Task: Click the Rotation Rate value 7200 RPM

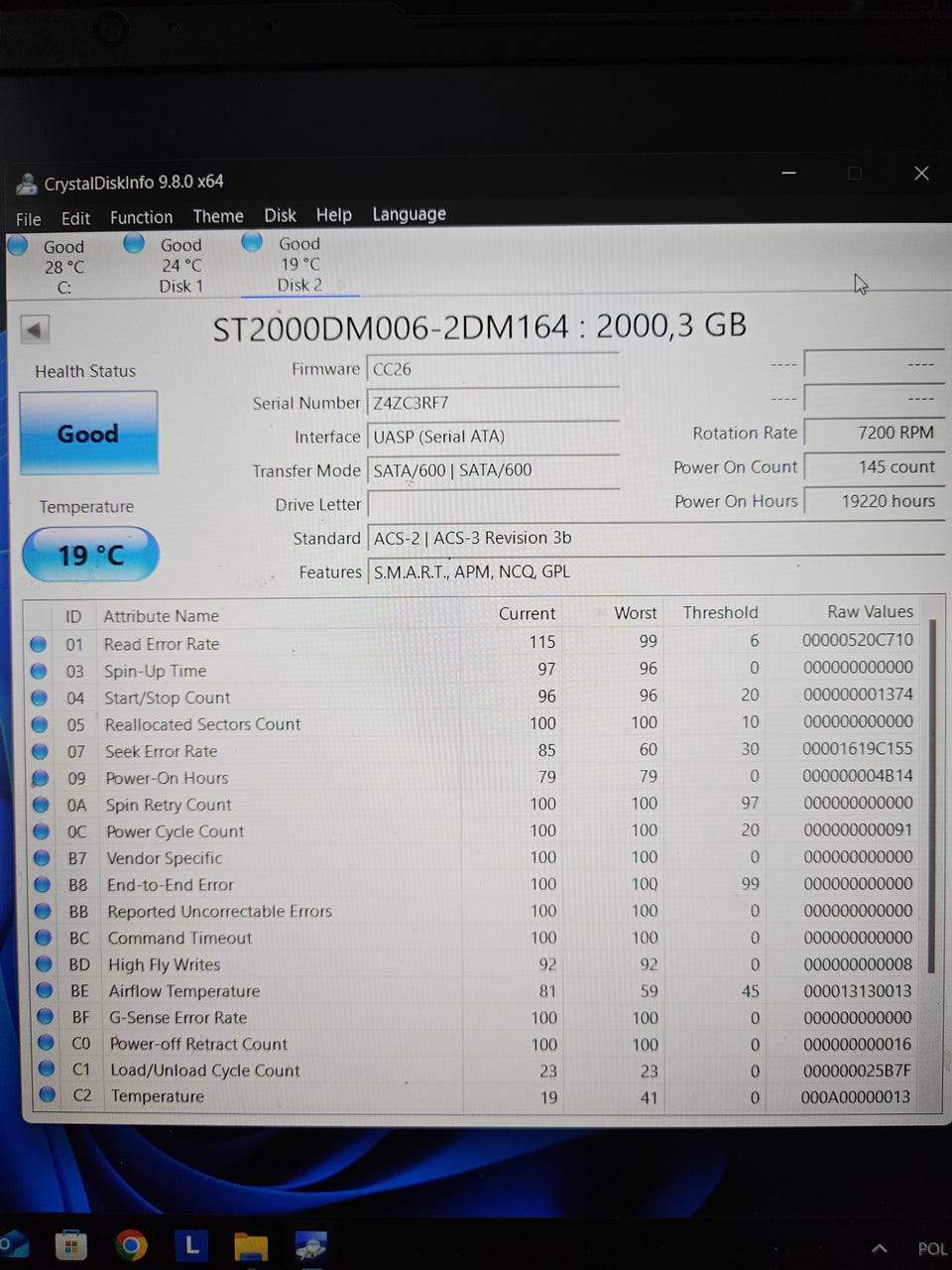Action: [873, 433]
